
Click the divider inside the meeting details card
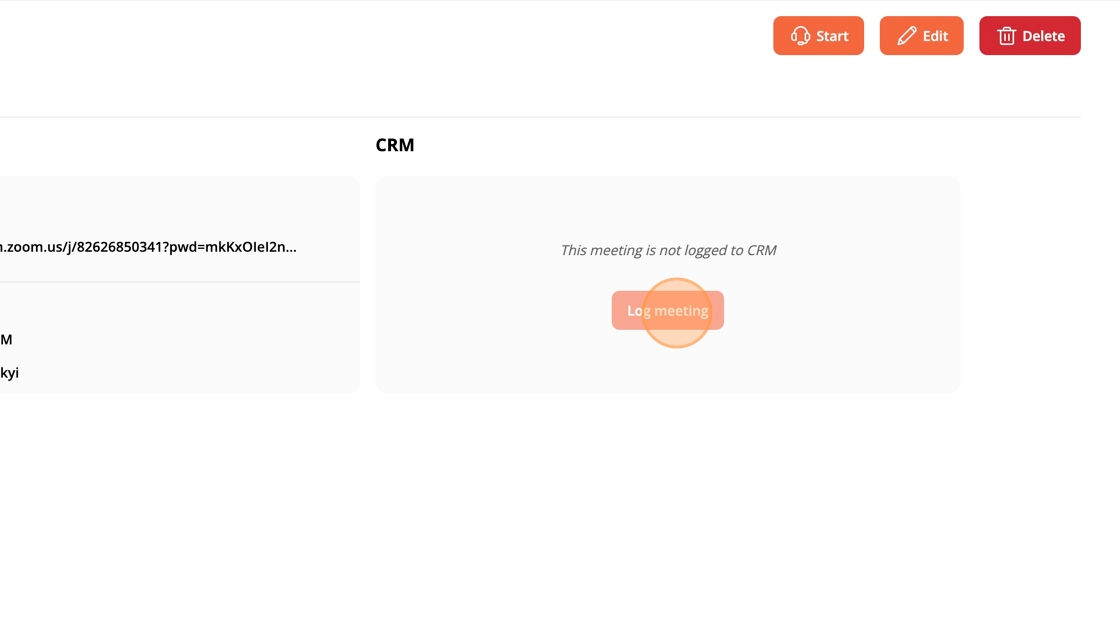[x=180, y=282]
